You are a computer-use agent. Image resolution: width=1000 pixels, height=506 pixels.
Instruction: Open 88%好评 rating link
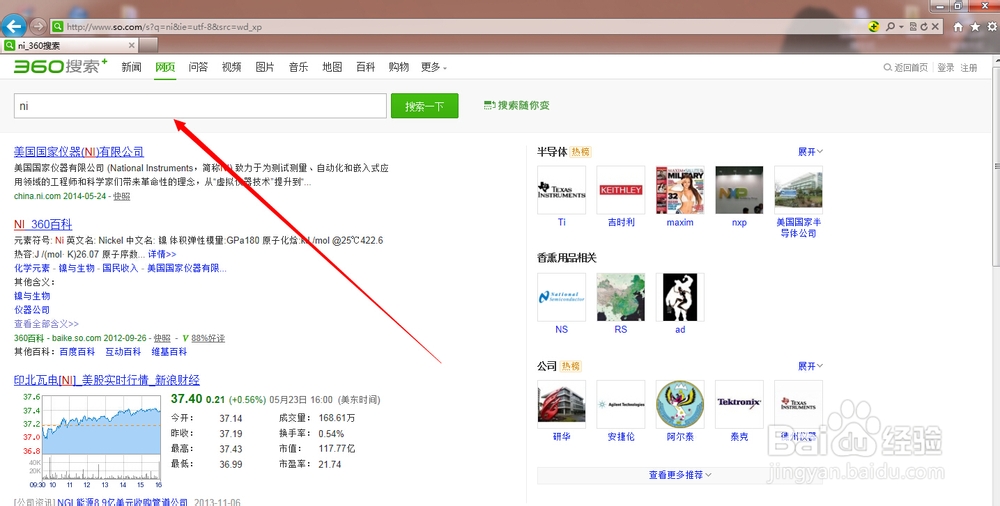coord(208,338)
